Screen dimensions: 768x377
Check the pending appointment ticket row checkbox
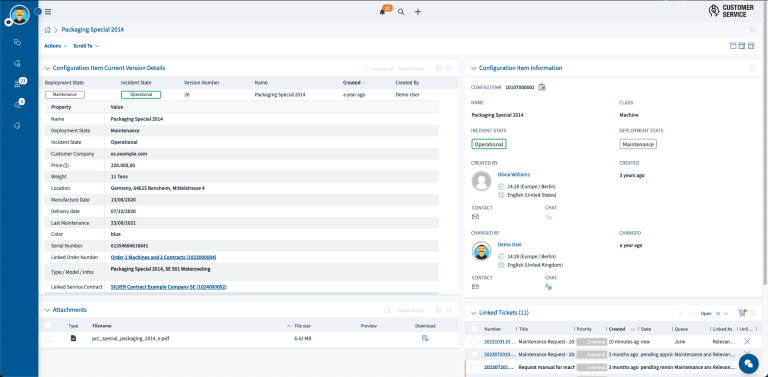pyautogui.click(x=474, y=354)
